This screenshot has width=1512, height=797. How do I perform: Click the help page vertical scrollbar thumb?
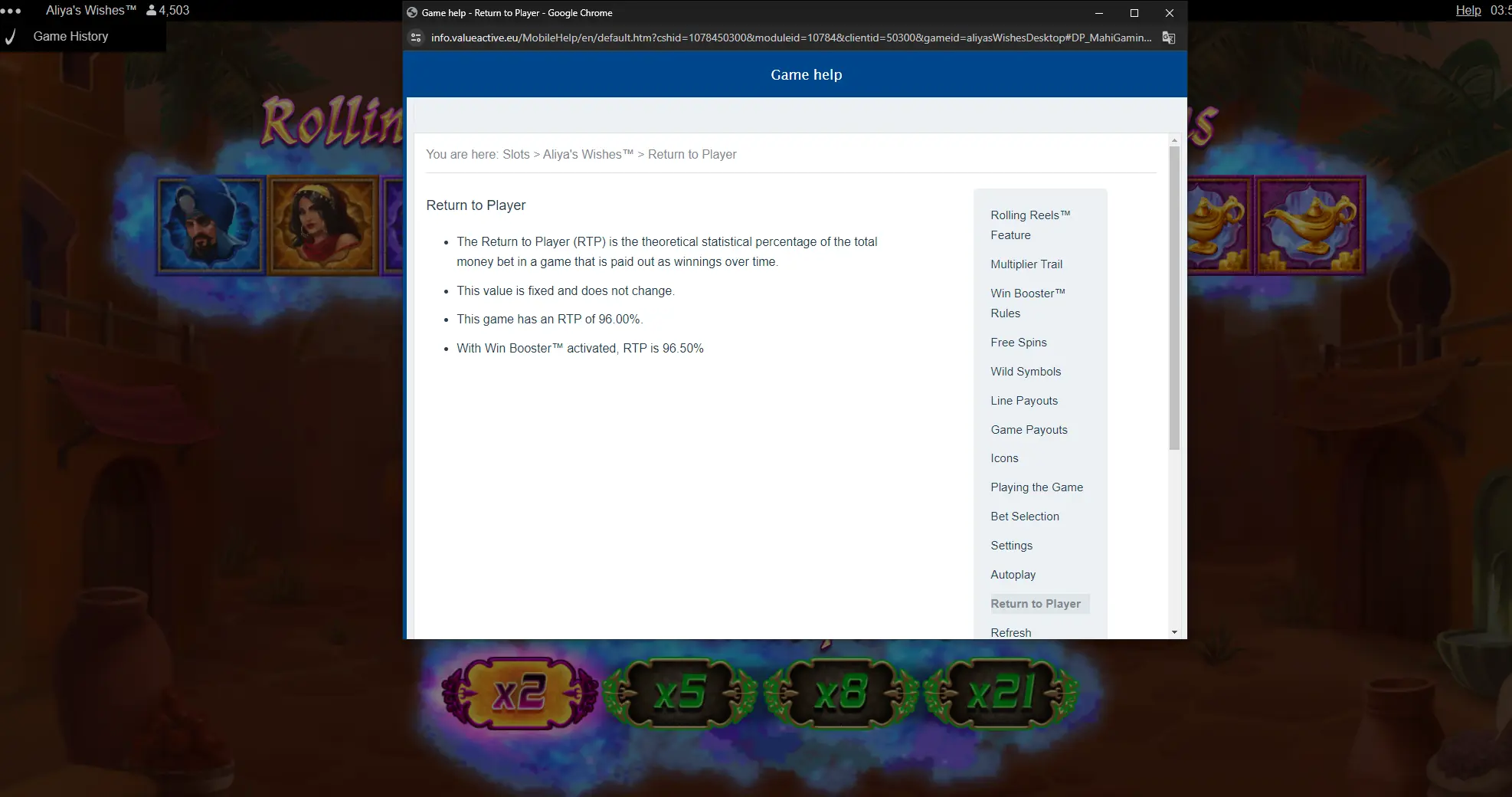[x=1174, y=298]
